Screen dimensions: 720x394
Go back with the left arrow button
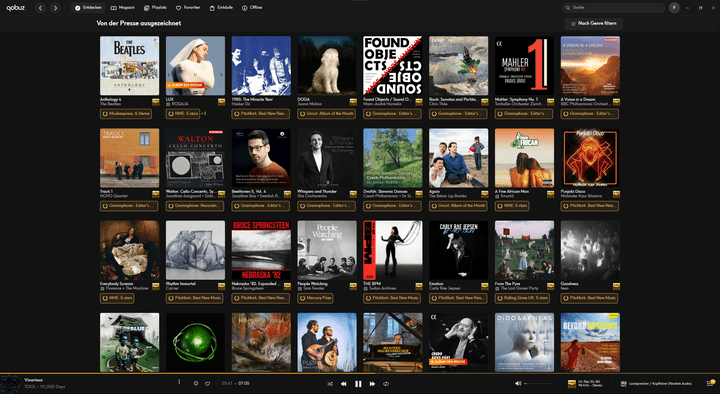click(40, 8)
